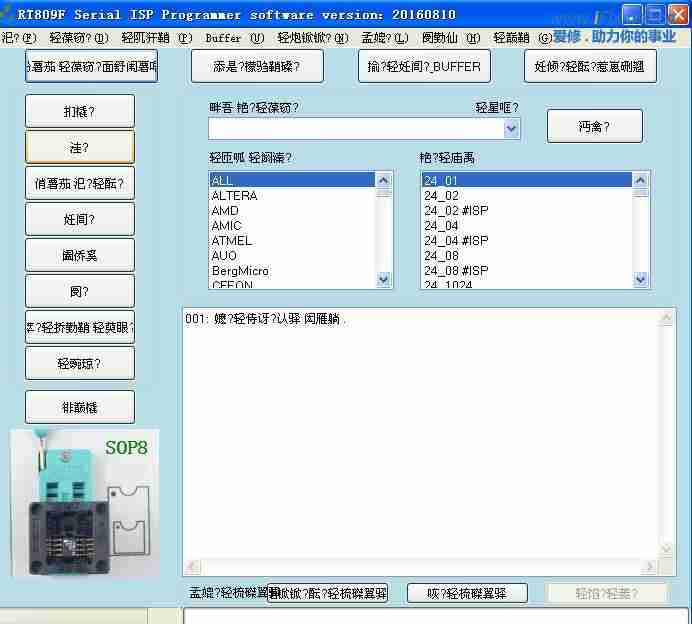
Task: Select 24_01 in the chip list
Action: coord(527,180)
